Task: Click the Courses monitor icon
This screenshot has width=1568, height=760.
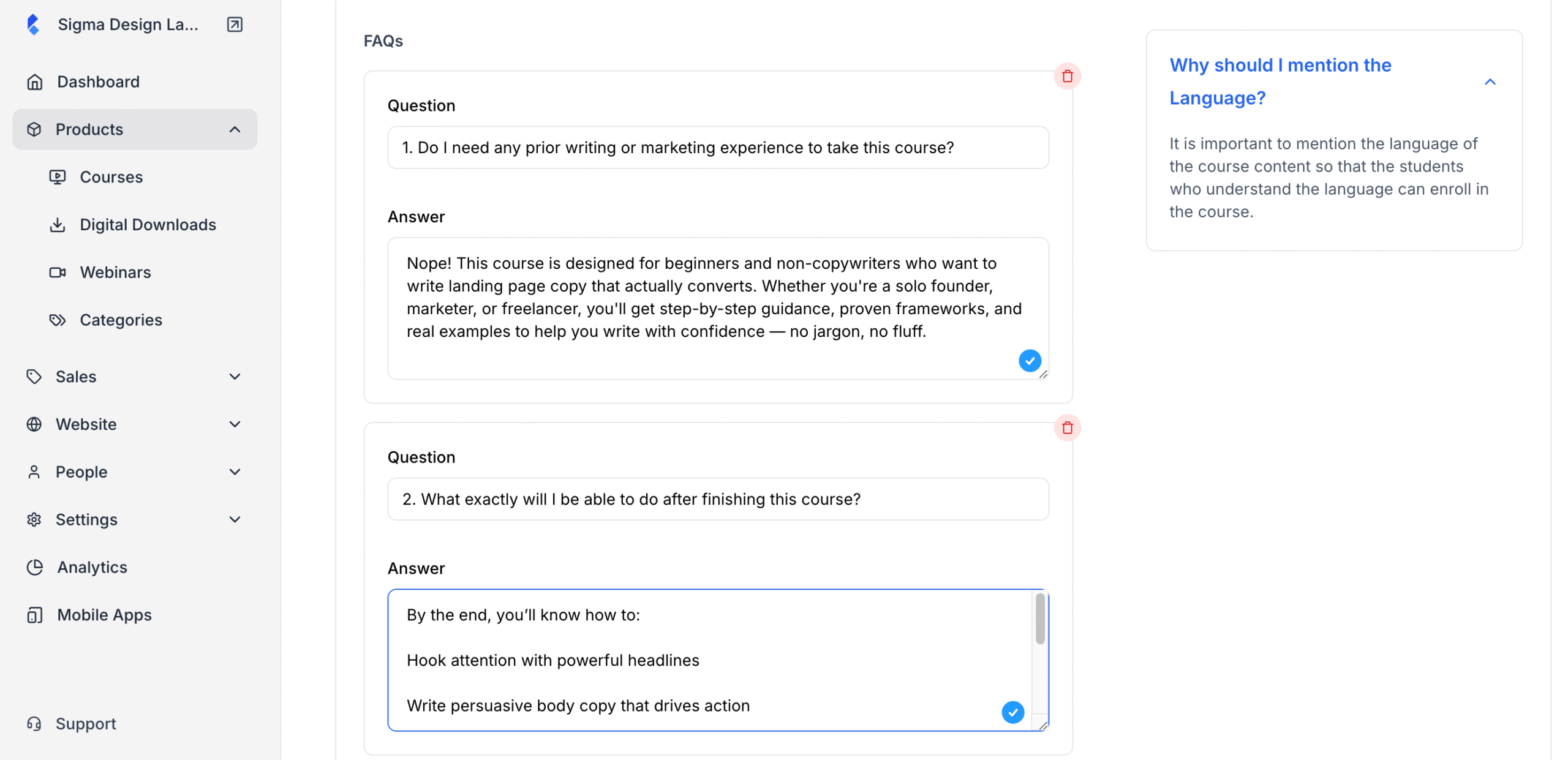Action: click(x=58, y=177)
